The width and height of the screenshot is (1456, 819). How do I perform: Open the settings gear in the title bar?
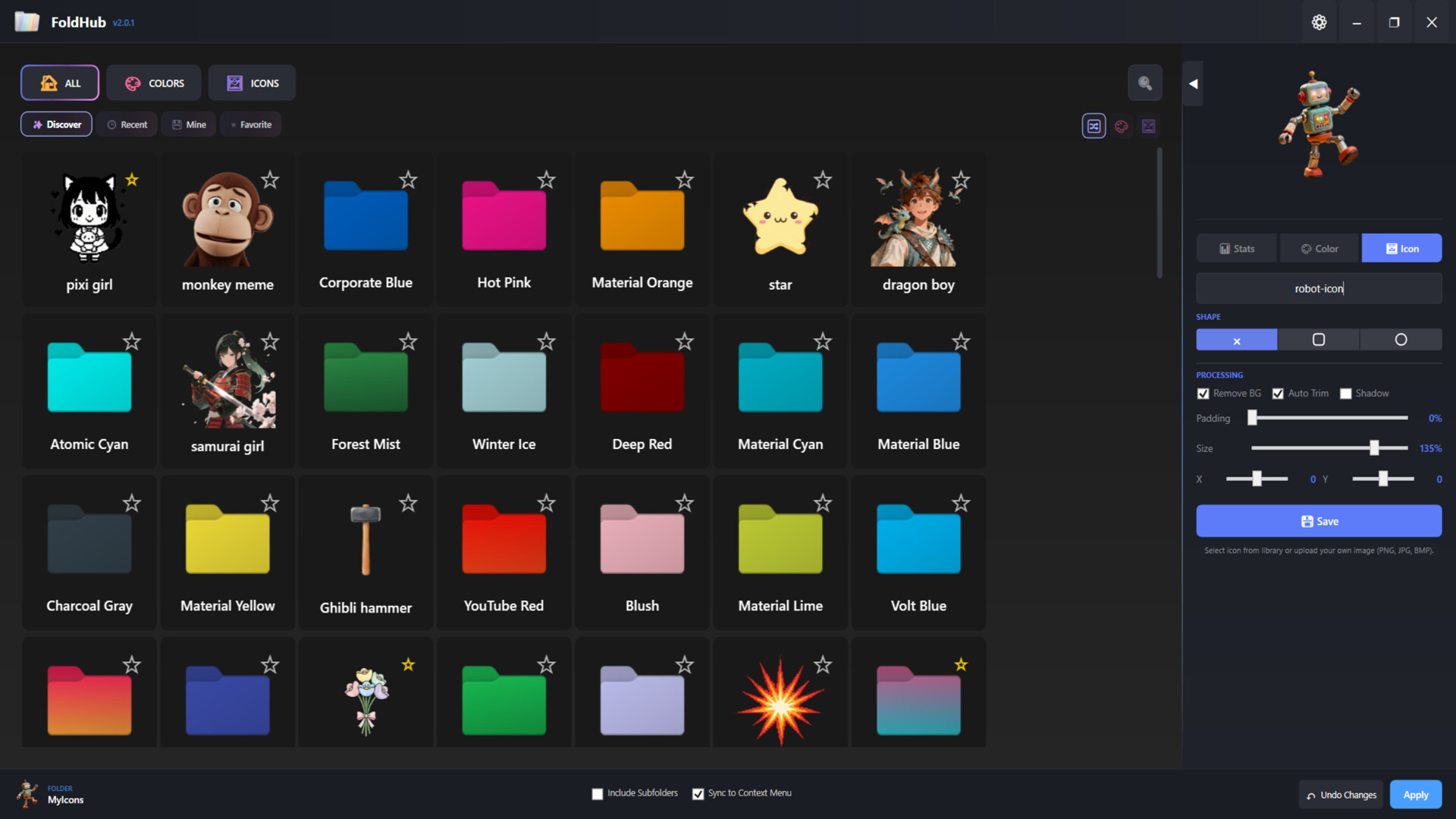point(1319,22)
